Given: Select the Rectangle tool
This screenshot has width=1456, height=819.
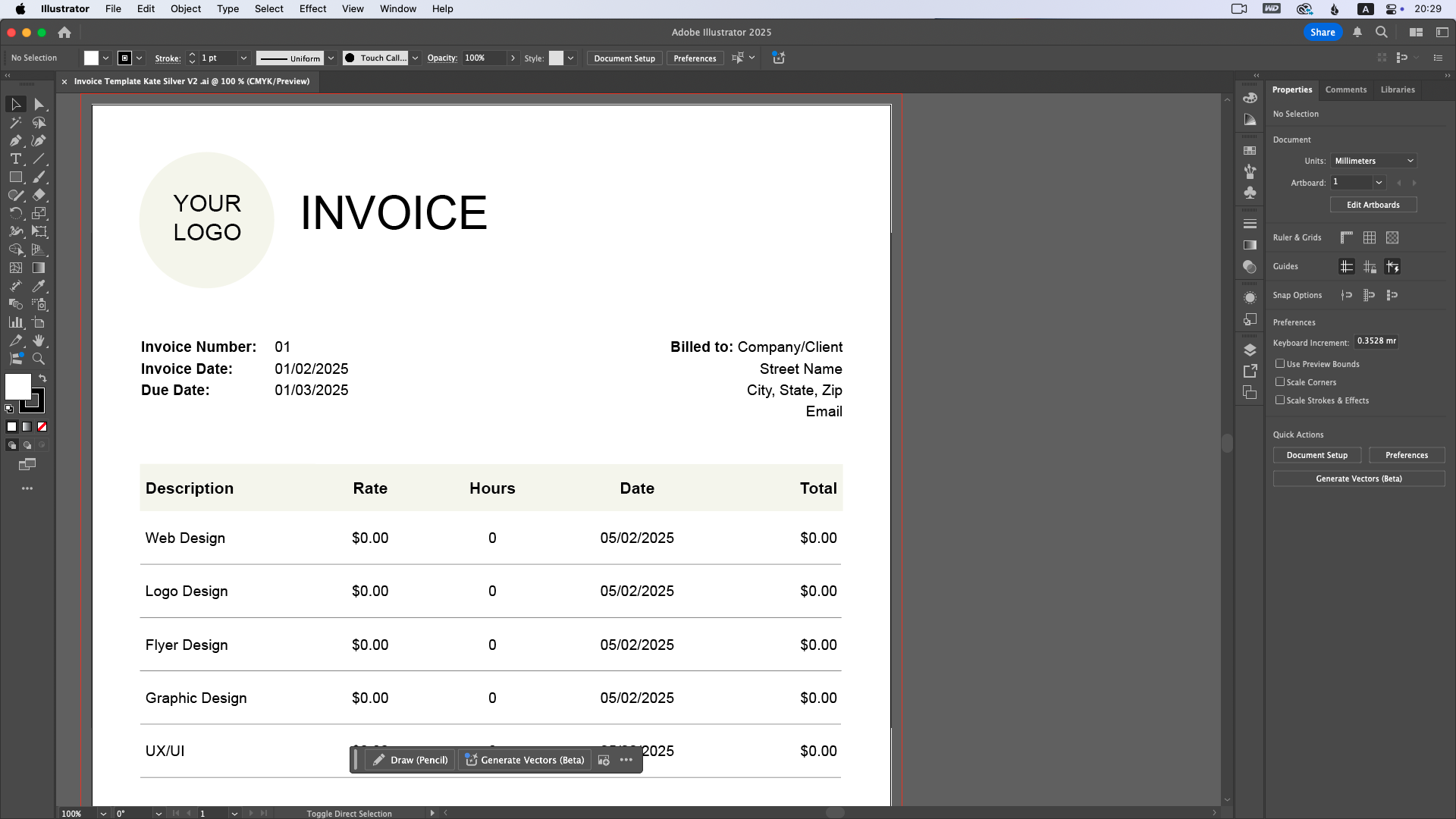Looking at the screenshot, I should 15,177.
